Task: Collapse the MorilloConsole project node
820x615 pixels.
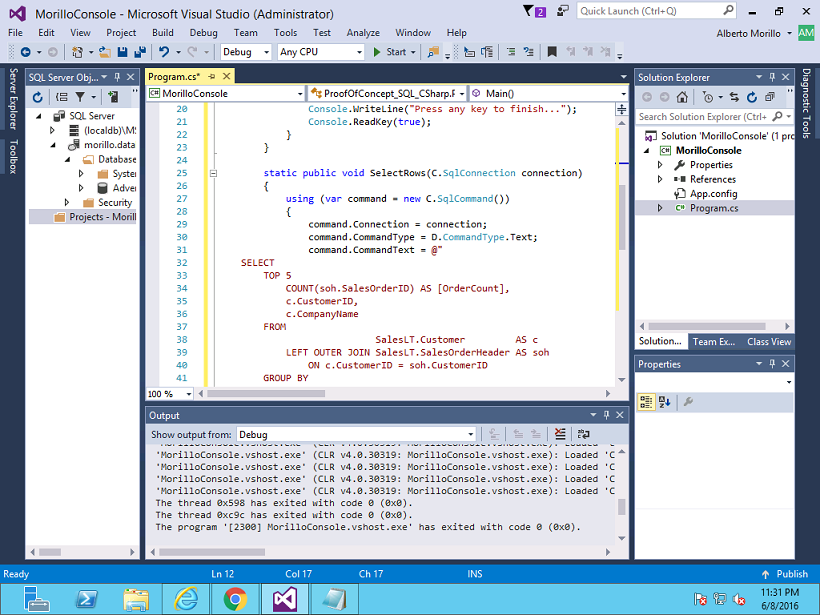Action: pos(646,151)
